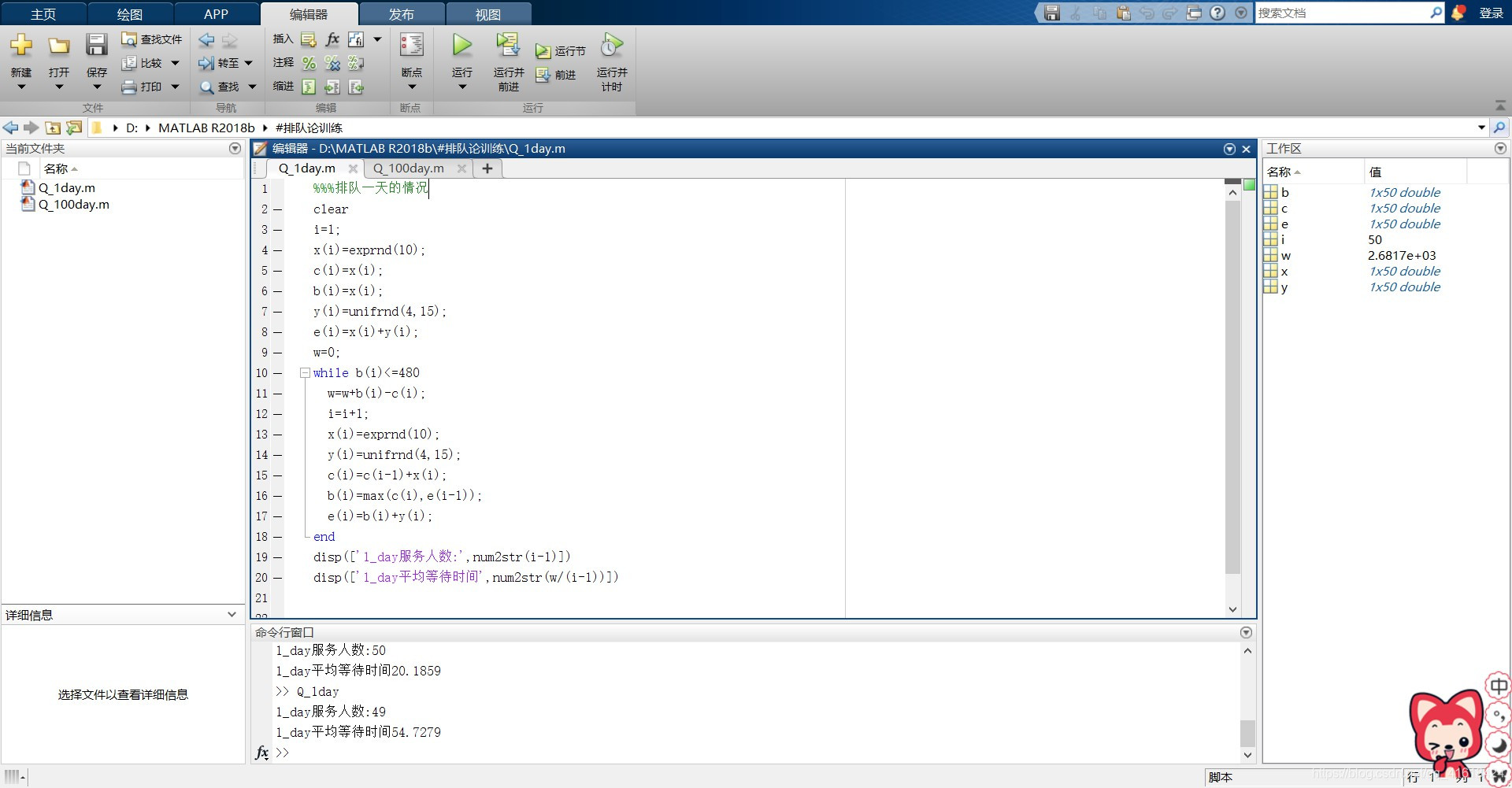Image resolution: width=1512 pixels, height=788 pixels.
Task: Toggle breakpoint dash on line 19
Action: [x=278, y=557]
